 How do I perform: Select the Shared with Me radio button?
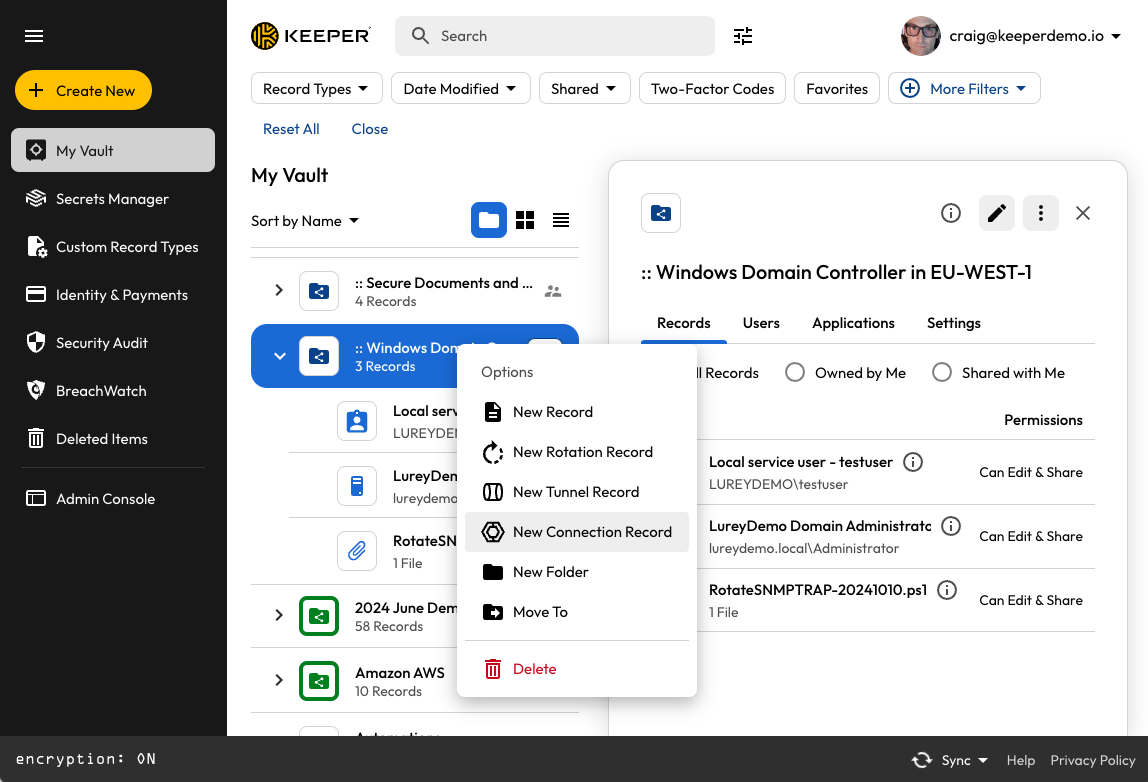[942, 373]
